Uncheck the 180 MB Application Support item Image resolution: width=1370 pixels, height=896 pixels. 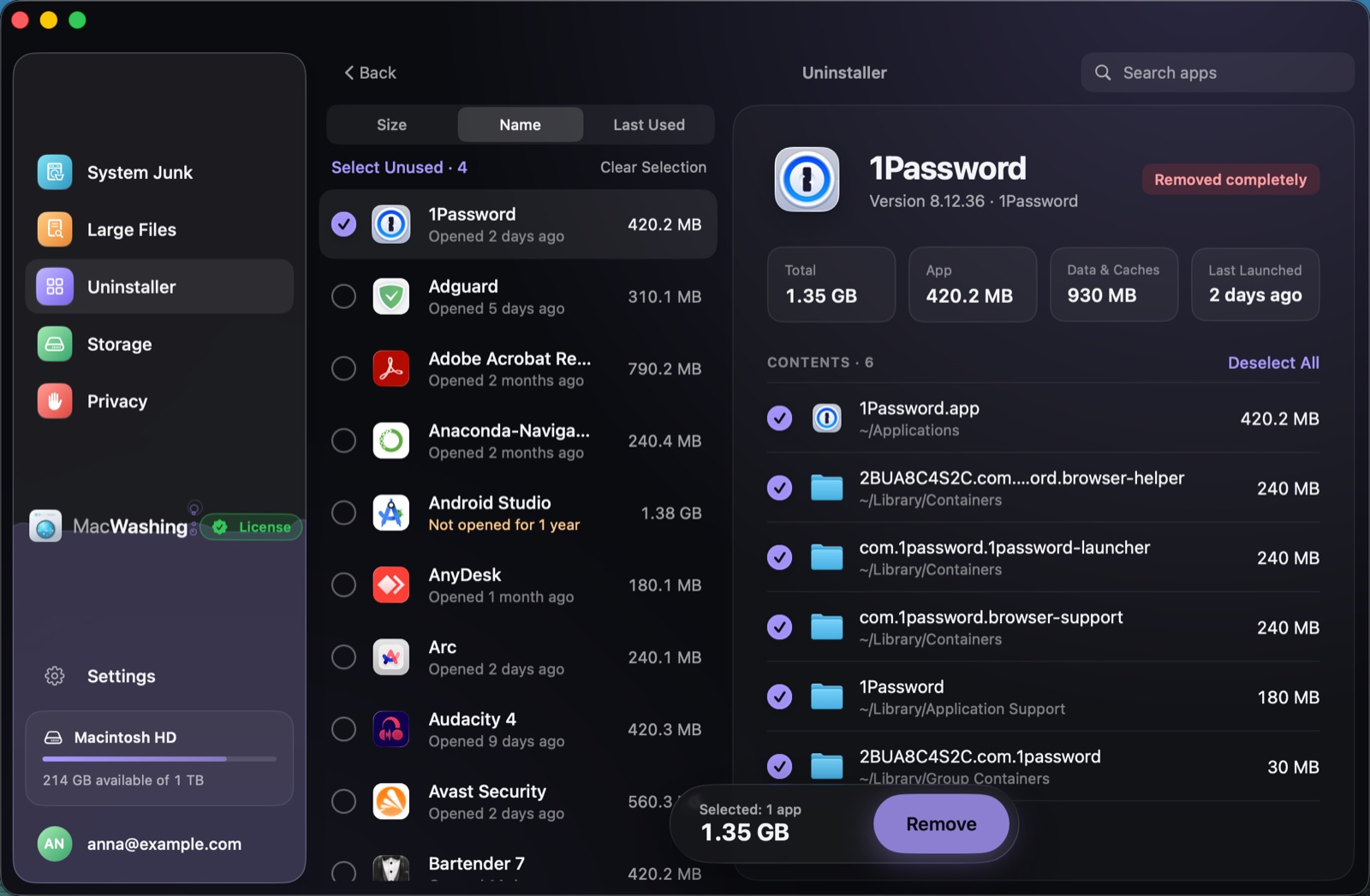[779, 697]
